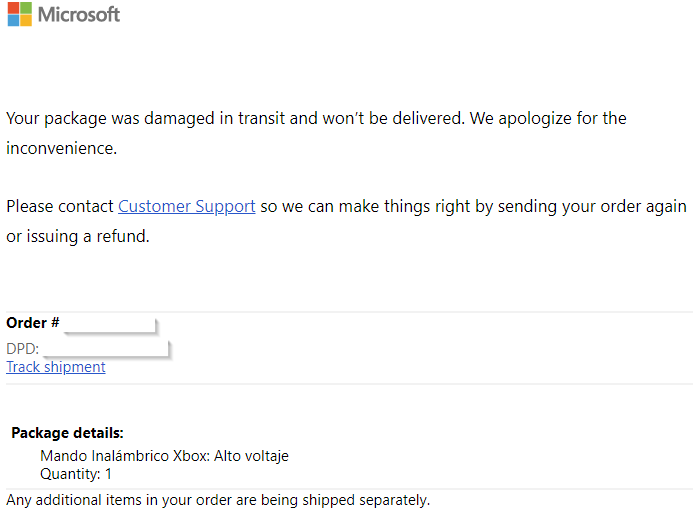The image size is (693, 522).
Task: Click the "Please contact" text before the link
Action: click(x=60, y=206)
